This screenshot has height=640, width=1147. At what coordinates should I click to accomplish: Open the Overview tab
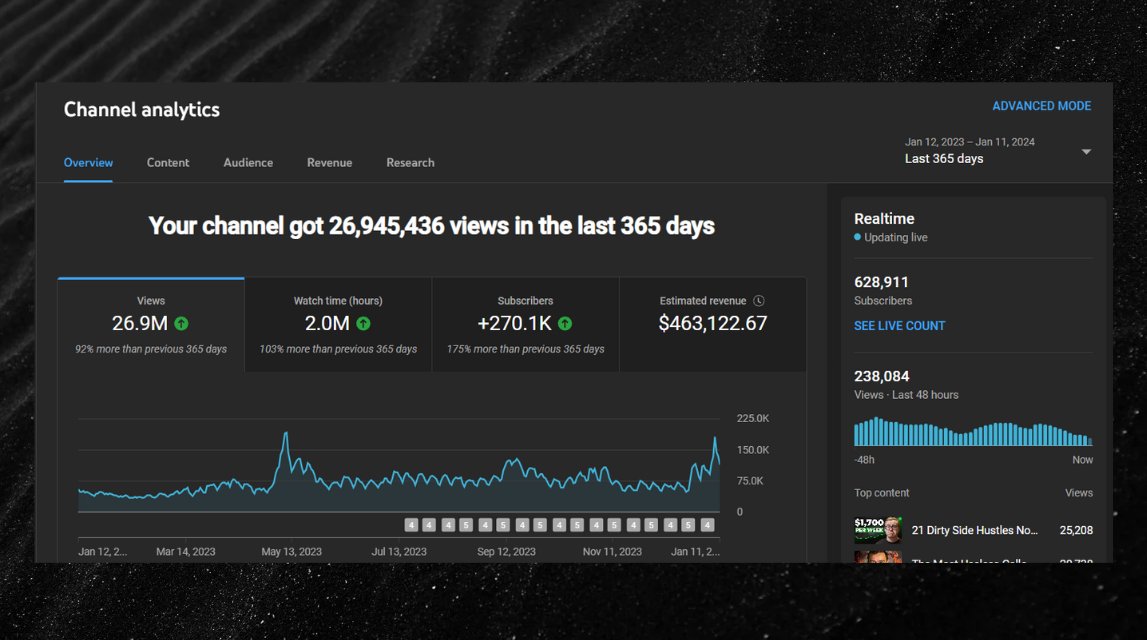pos(88,162)
